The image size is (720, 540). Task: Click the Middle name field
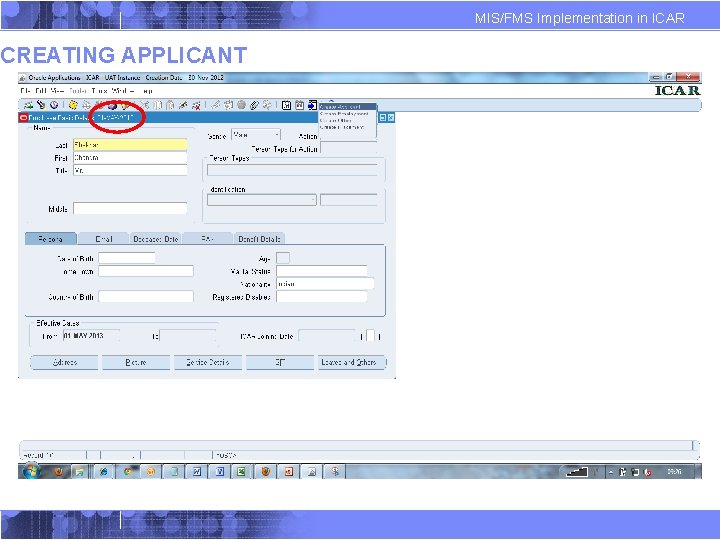[x=130, y=208]
